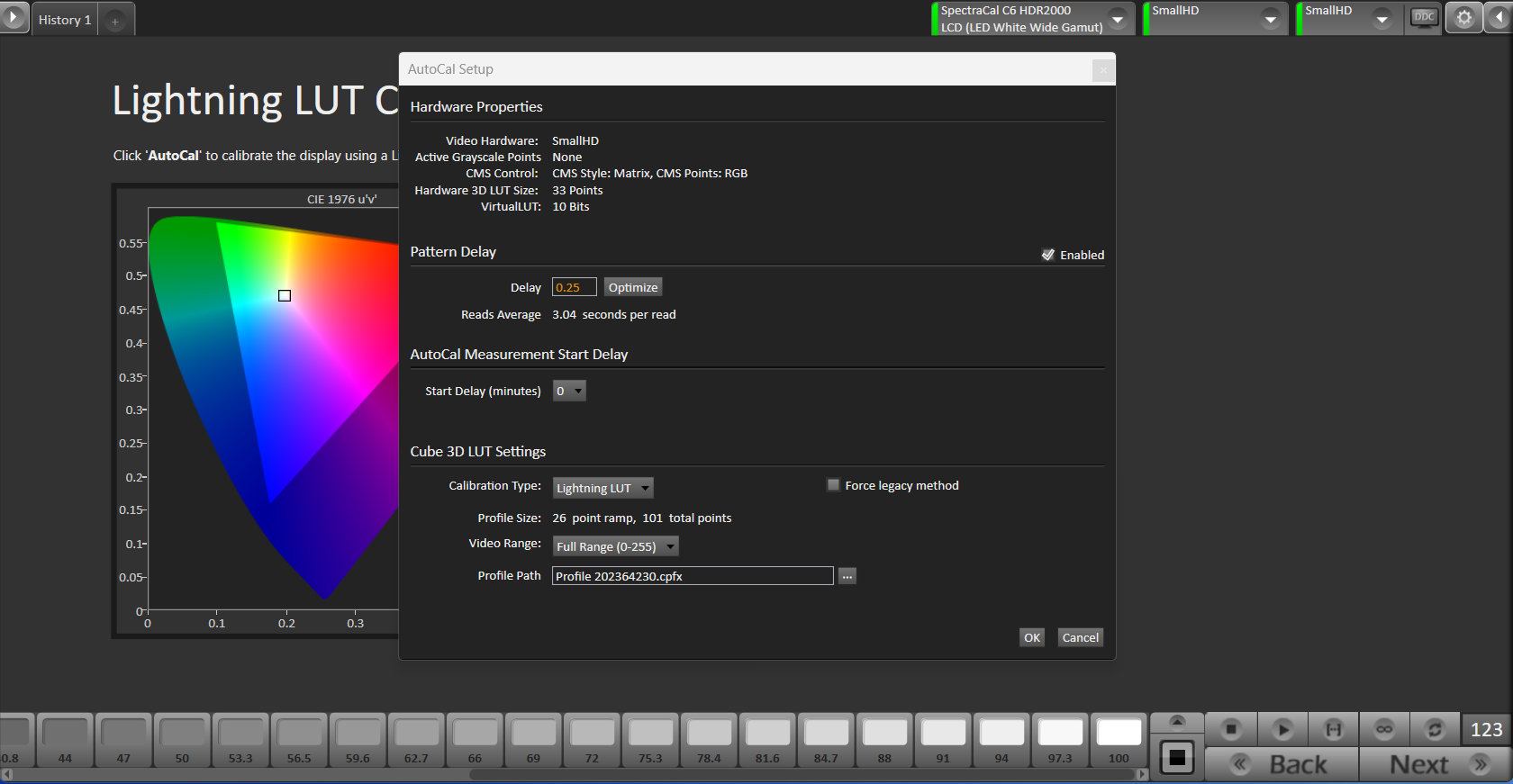The image size is (1513, 784).
Task: Select the 69 grayscale swatch
Action: [x=533, y=741]
